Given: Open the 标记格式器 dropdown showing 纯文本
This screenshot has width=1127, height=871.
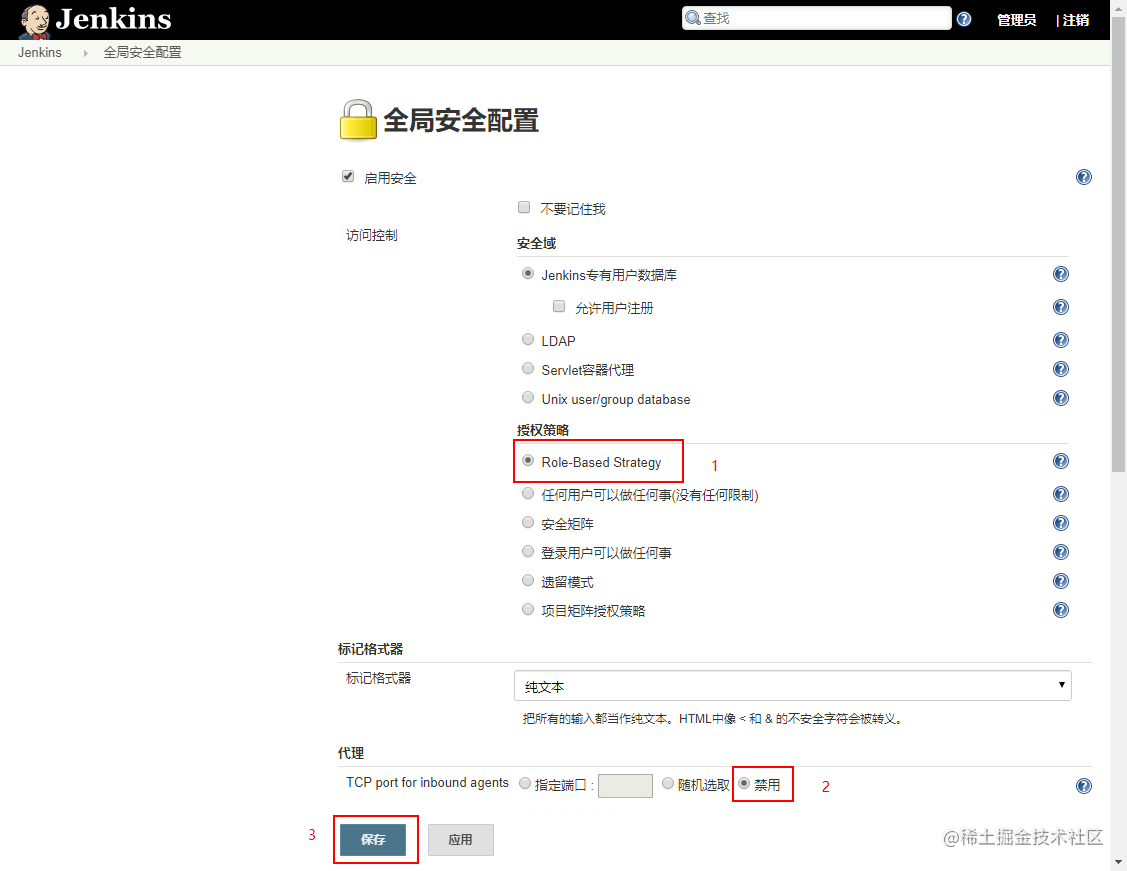Looking at the screenshot, I should (793, 686).
